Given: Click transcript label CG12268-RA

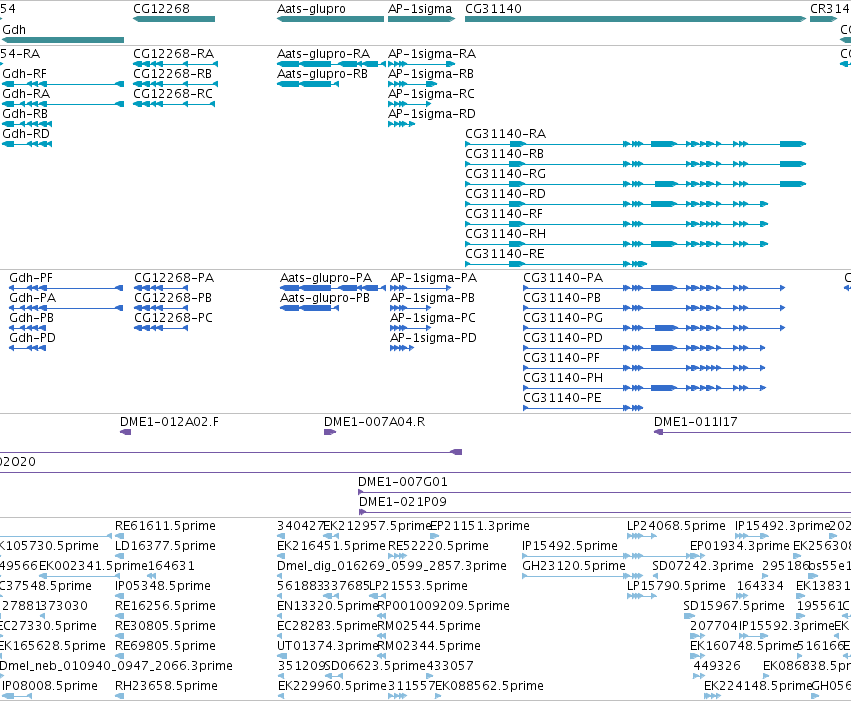Looking at the screenshot, I should [x=174, y=54].
